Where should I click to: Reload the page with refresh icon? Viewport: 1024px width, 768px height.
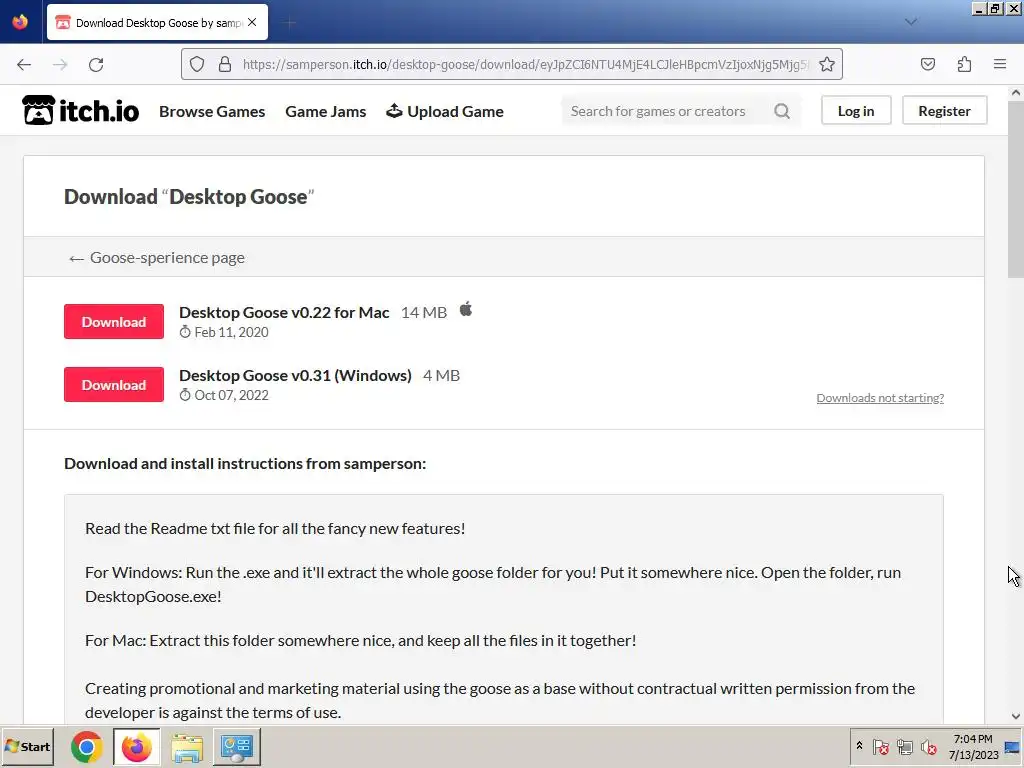[x=96, y=64]
